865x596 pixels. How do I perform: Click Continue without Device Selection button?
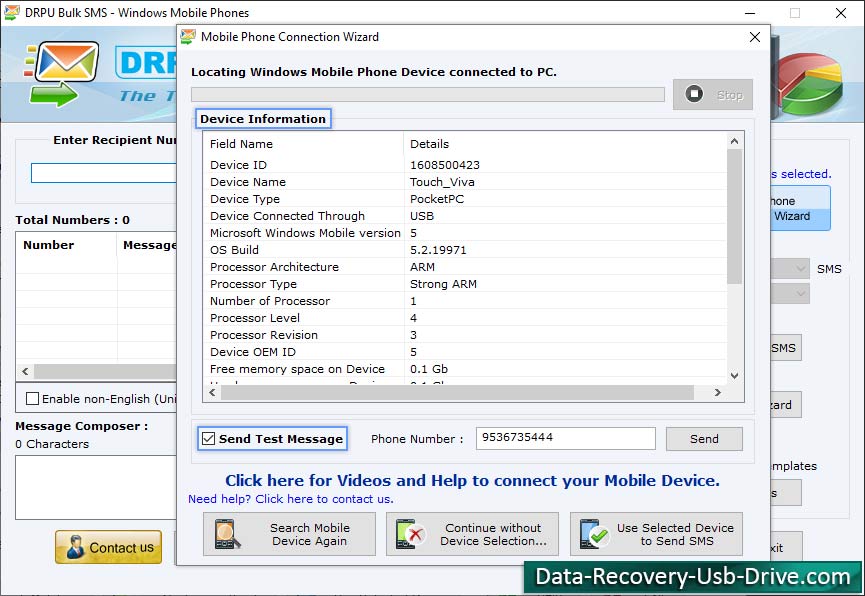(472, 534)
